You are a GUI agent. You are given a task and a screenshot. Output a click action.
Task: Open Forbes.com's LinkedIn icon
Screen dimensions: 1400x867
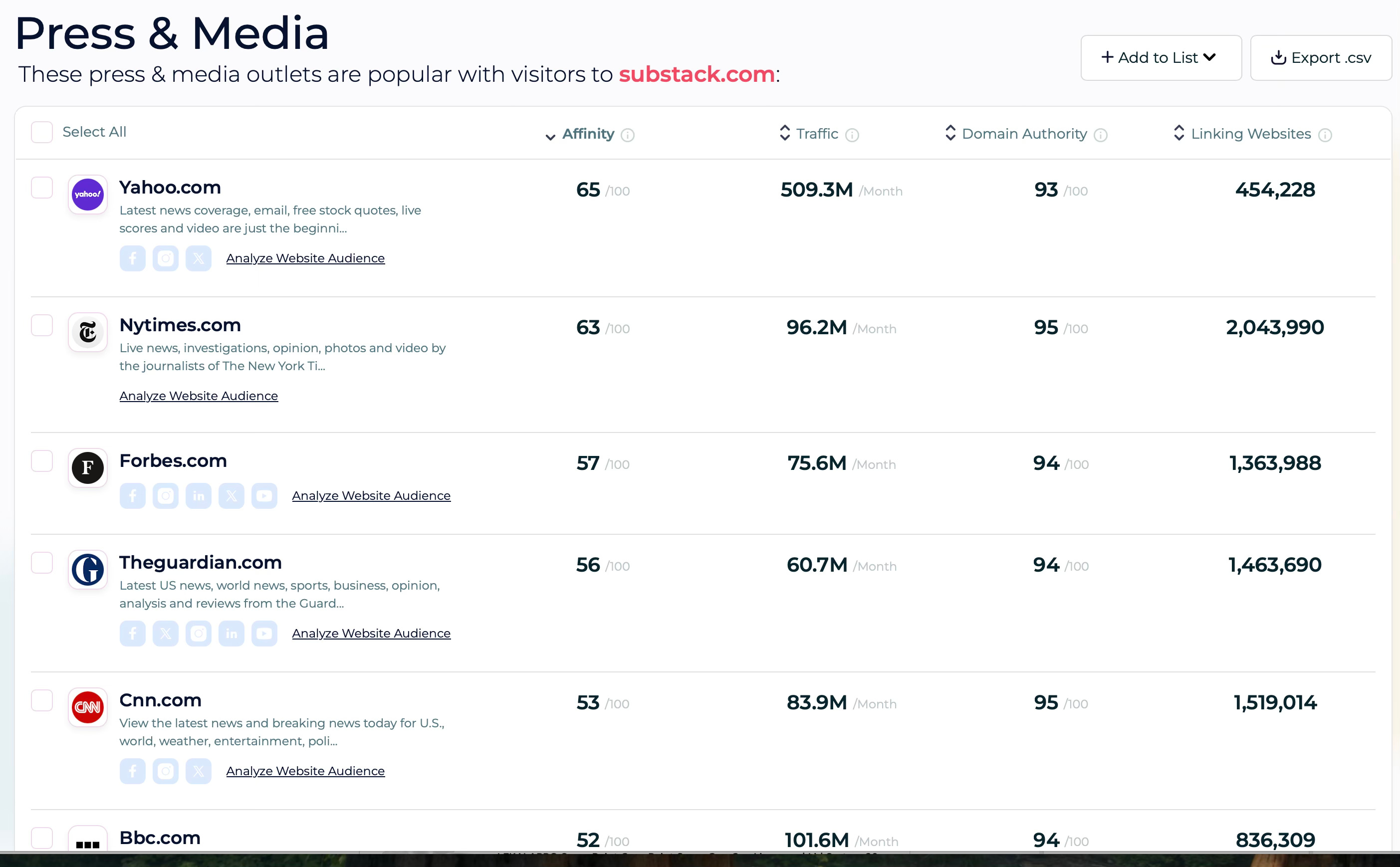pos(199,495)
